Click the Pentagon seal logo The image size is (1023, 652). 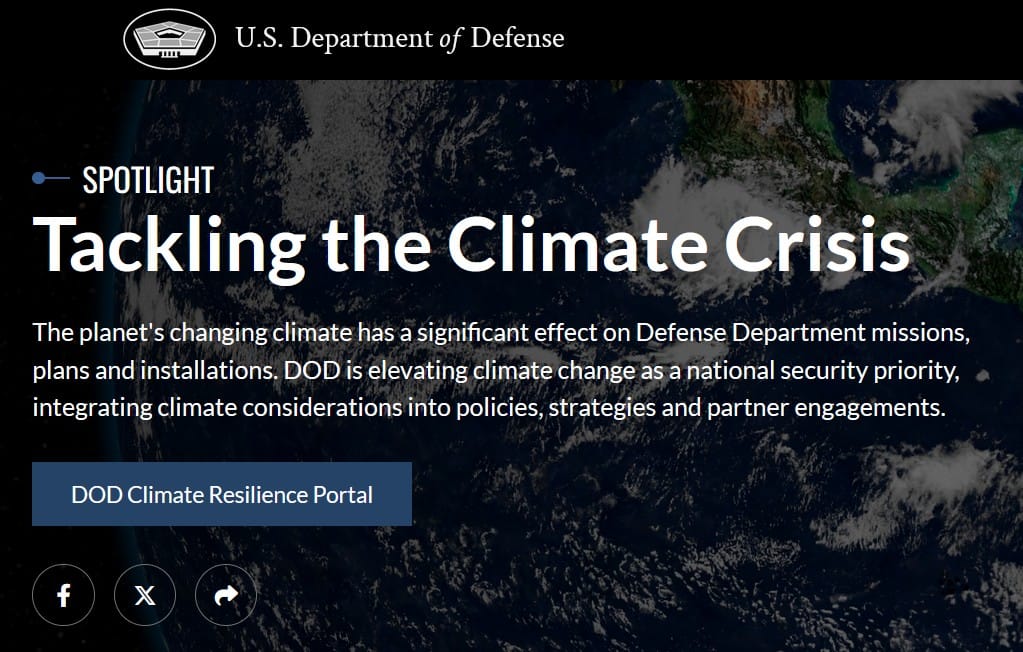[168, 39]
